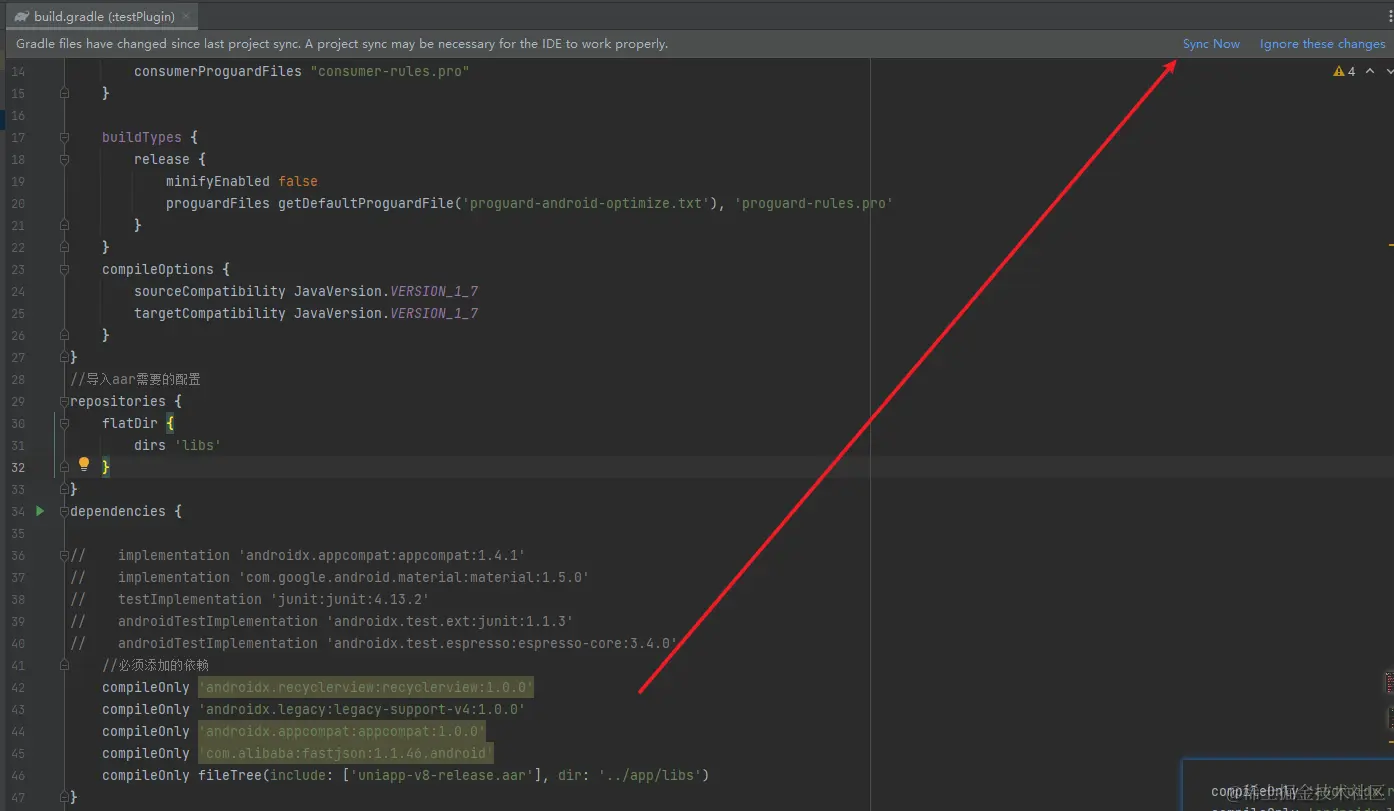Screen dimensions: 1394x811
Task: Collapse the repositories block fold marker
Action: tap(65, 401)
